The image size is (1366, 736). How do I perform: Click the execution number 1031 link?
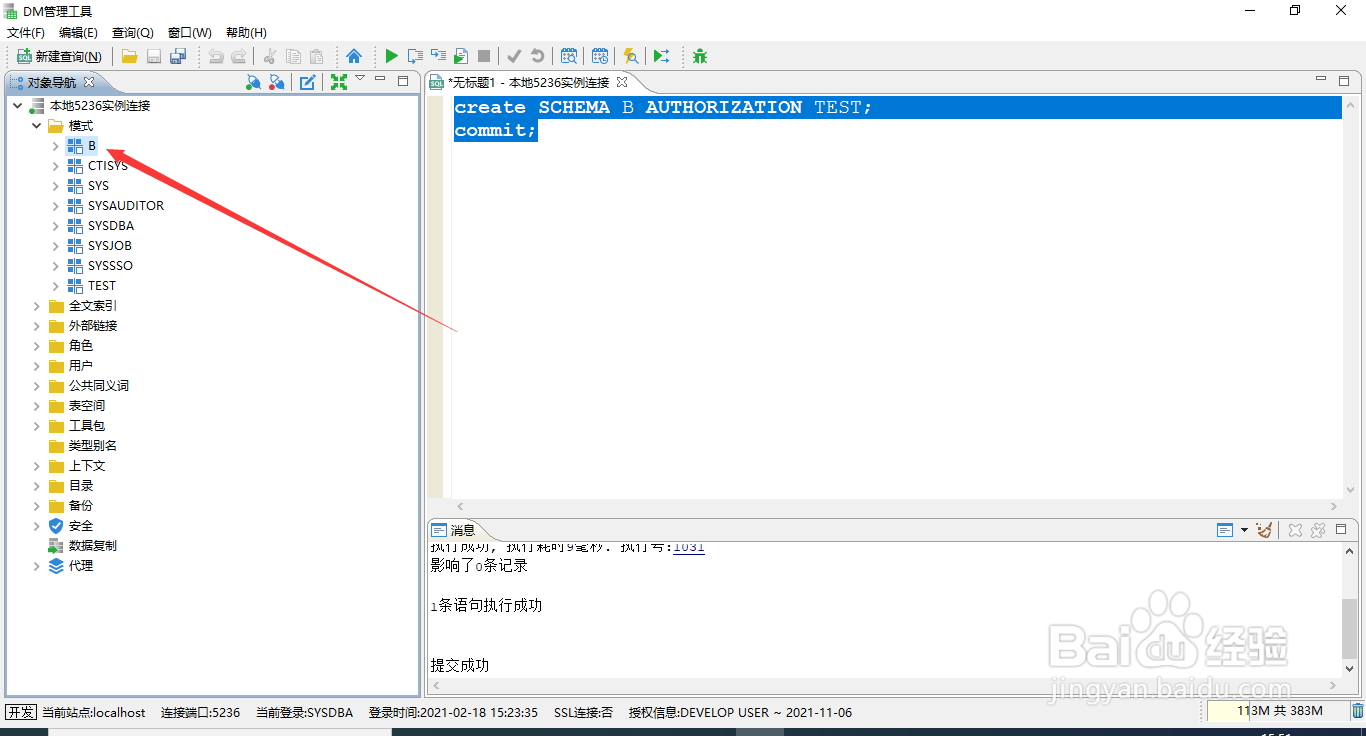[x=689, y=547]
